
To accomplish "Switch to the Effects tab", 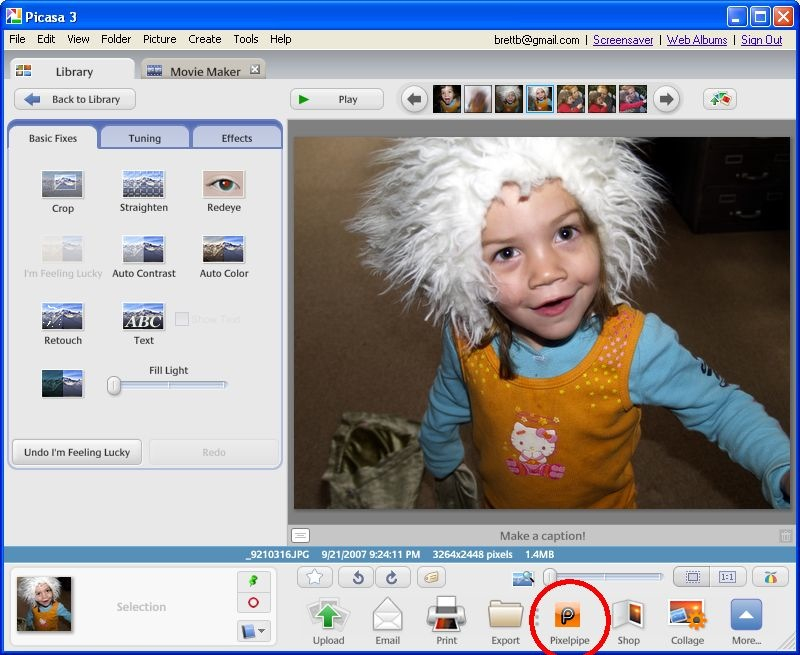I will click(x=236, y=138).
